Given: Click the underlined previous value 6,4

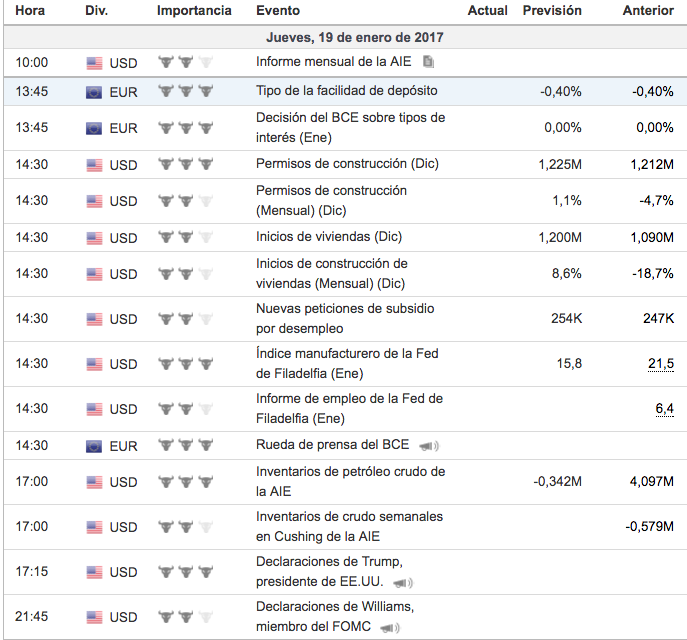Looking at the screenshot, I should click(664, 408).
